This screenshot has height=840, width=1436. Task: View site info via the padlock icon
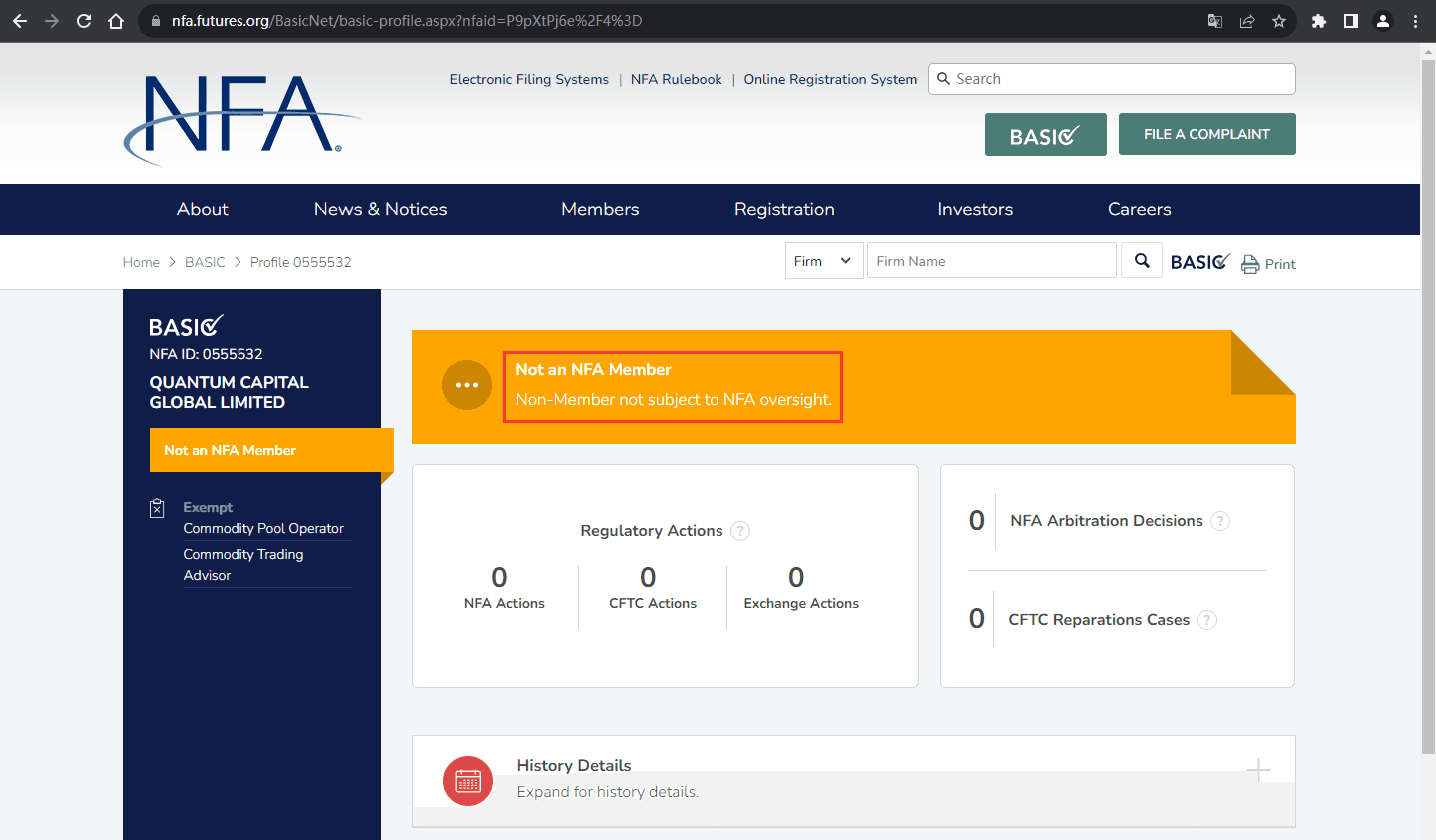(155, 21)
